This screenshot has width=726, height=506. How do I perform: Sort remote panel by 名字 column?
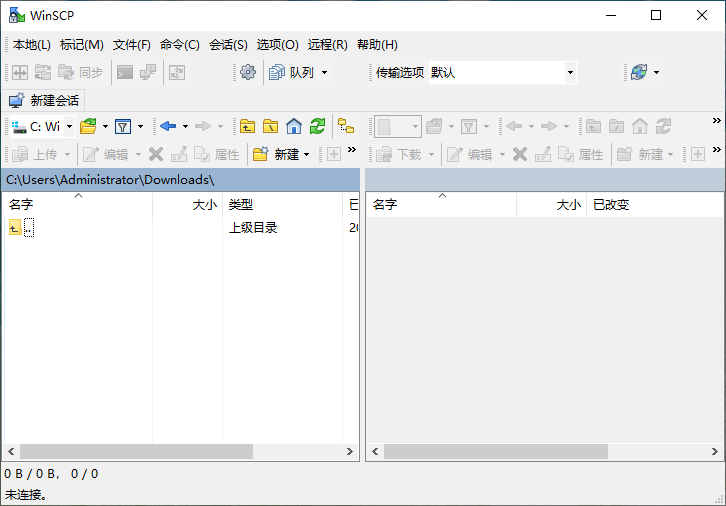coord(442,205)
